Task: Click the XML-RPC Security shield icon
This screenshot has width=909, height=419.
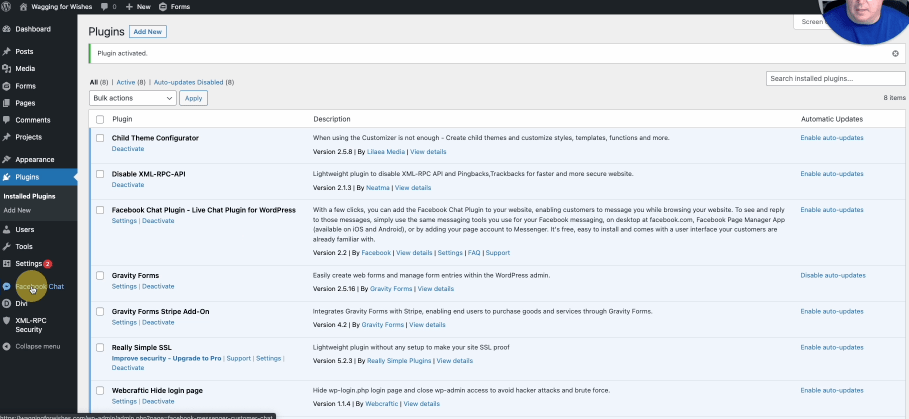Action: click(6, 320)
